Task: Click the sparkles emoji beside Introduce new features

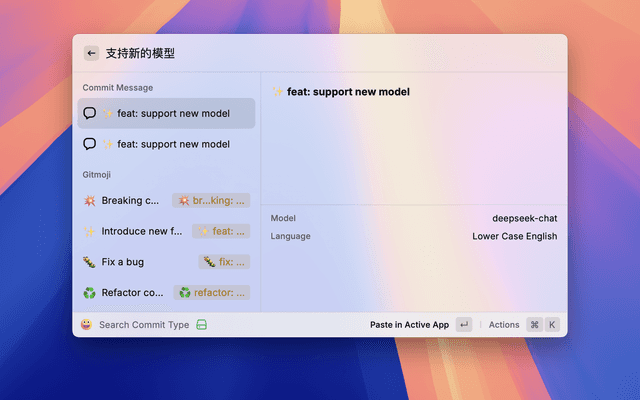Action: [x=90, y=231]
